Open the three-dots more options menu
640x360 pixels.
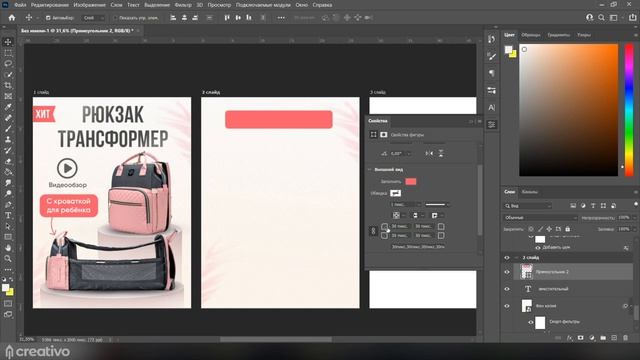pos(281,18)
